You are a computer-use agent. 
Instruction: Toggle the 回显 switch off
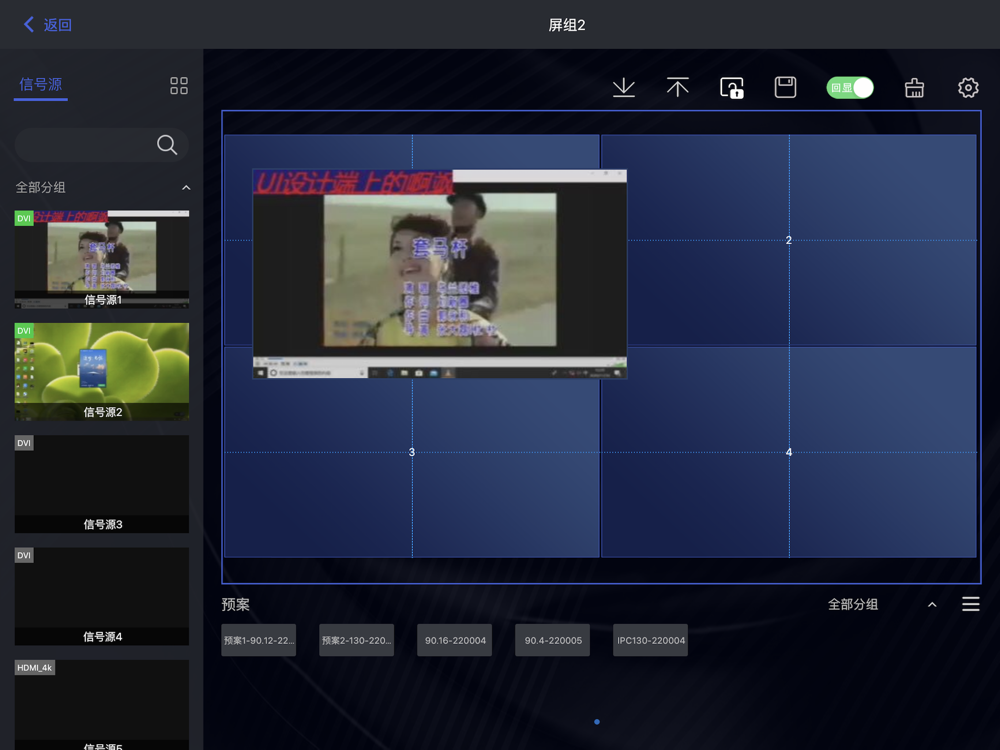850,87
